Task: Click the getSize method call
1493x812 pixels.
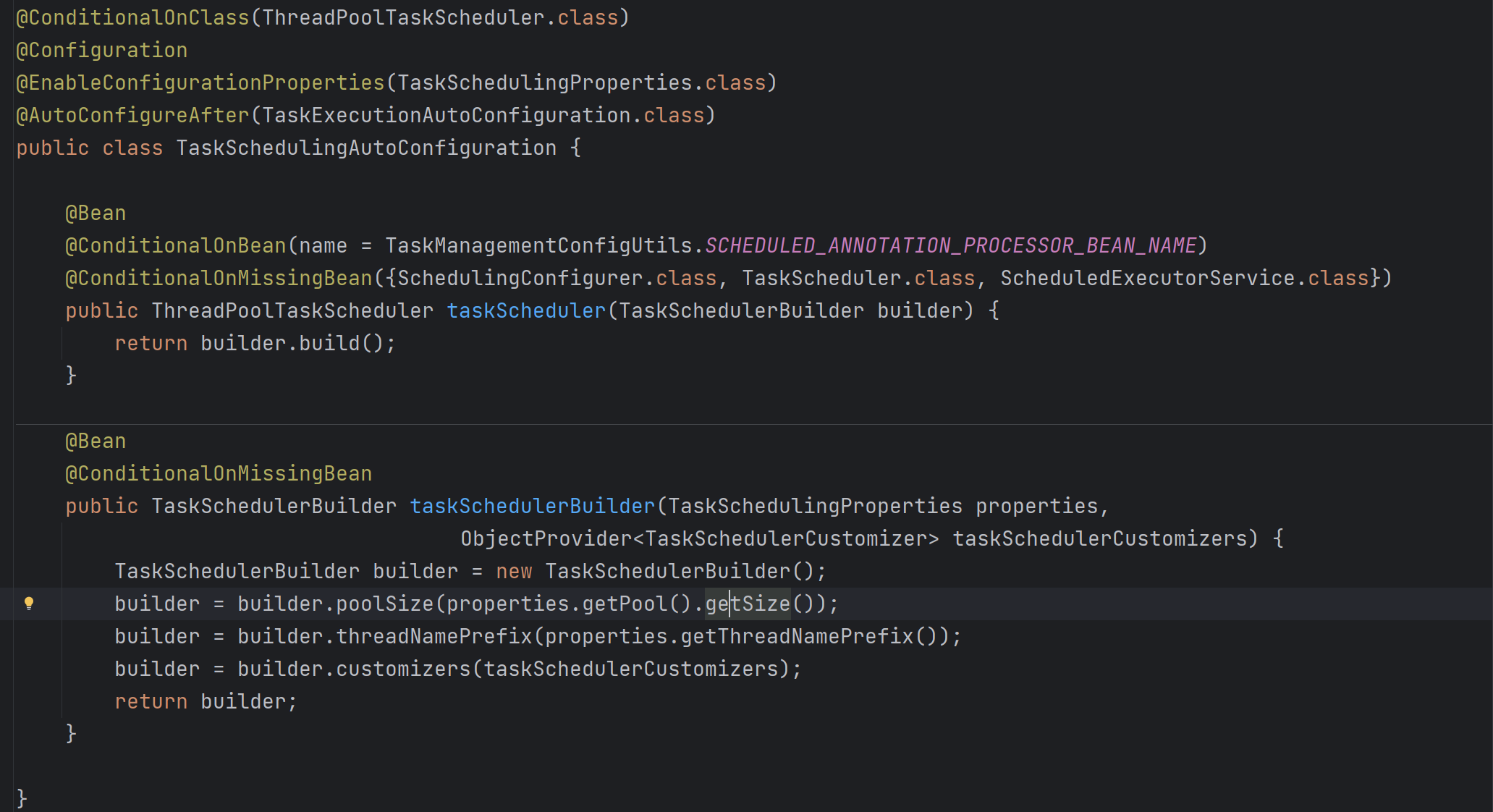Action: 748,604
